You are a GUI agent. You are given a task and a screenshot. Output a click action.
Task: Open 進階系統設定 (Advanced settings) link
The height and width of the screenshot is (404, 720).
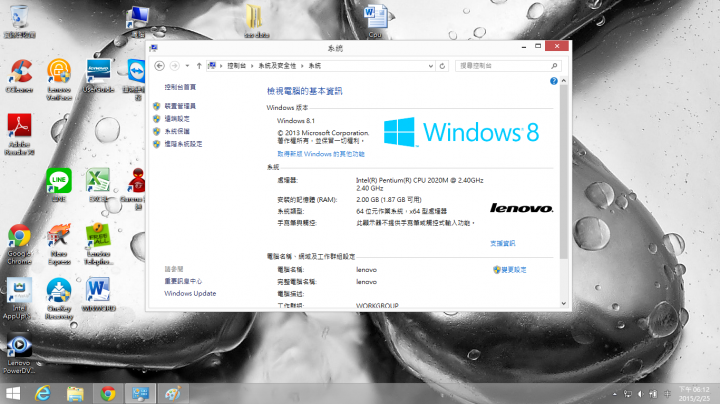tap(183, 144)
